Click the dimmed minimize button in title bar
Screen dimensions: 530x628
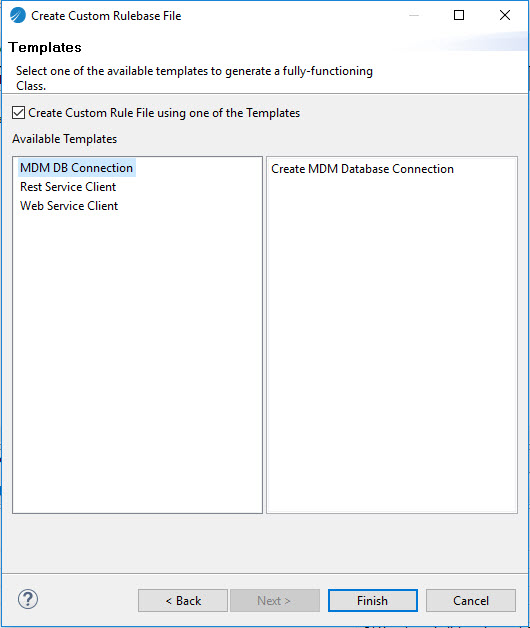click(414, 15)
